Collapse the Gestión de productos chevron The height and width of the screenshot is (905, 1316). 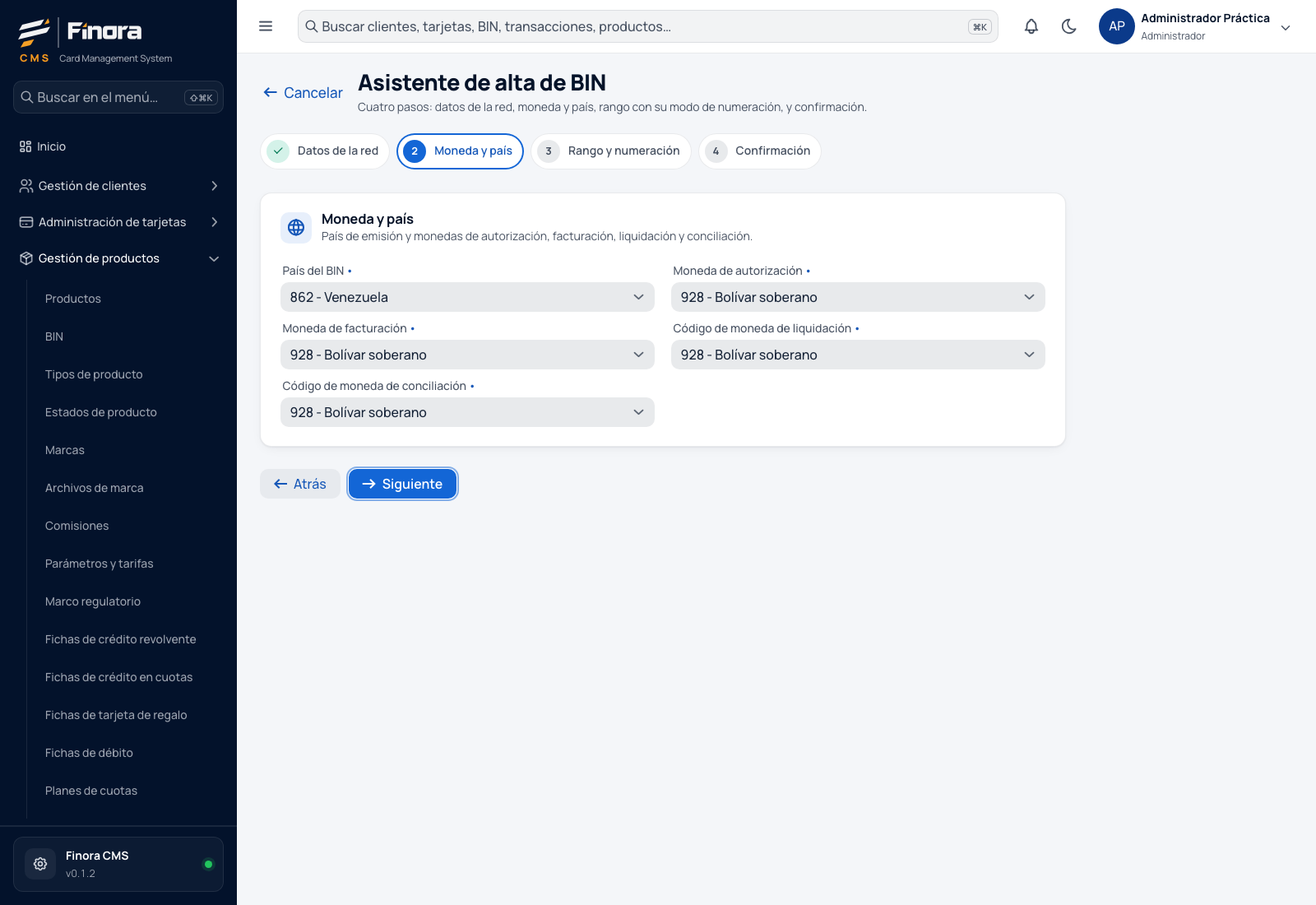point(215,258)
